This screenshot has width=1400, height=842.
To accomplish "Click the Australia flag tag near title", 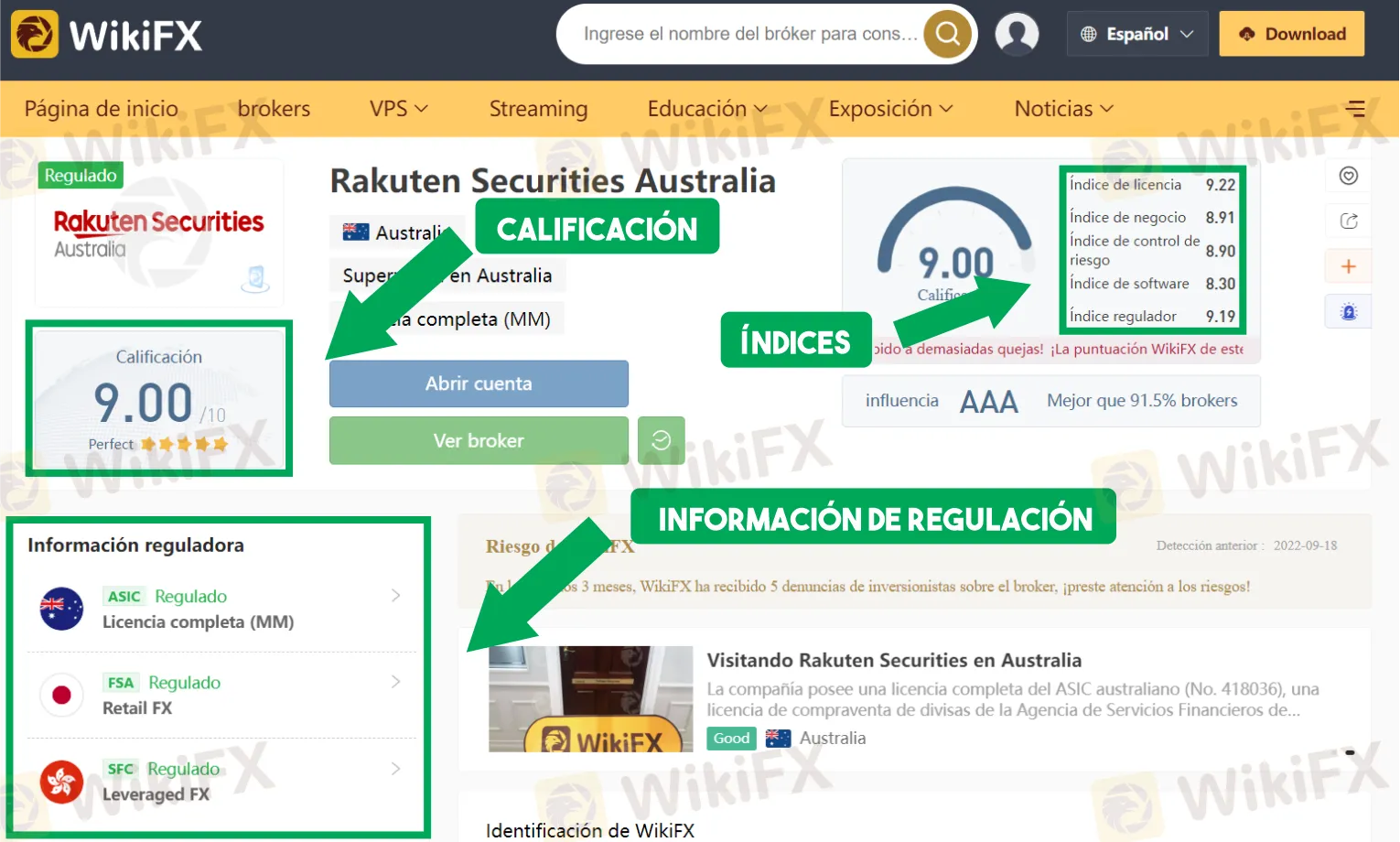I will pyautogui.click(x=355, y=232).
